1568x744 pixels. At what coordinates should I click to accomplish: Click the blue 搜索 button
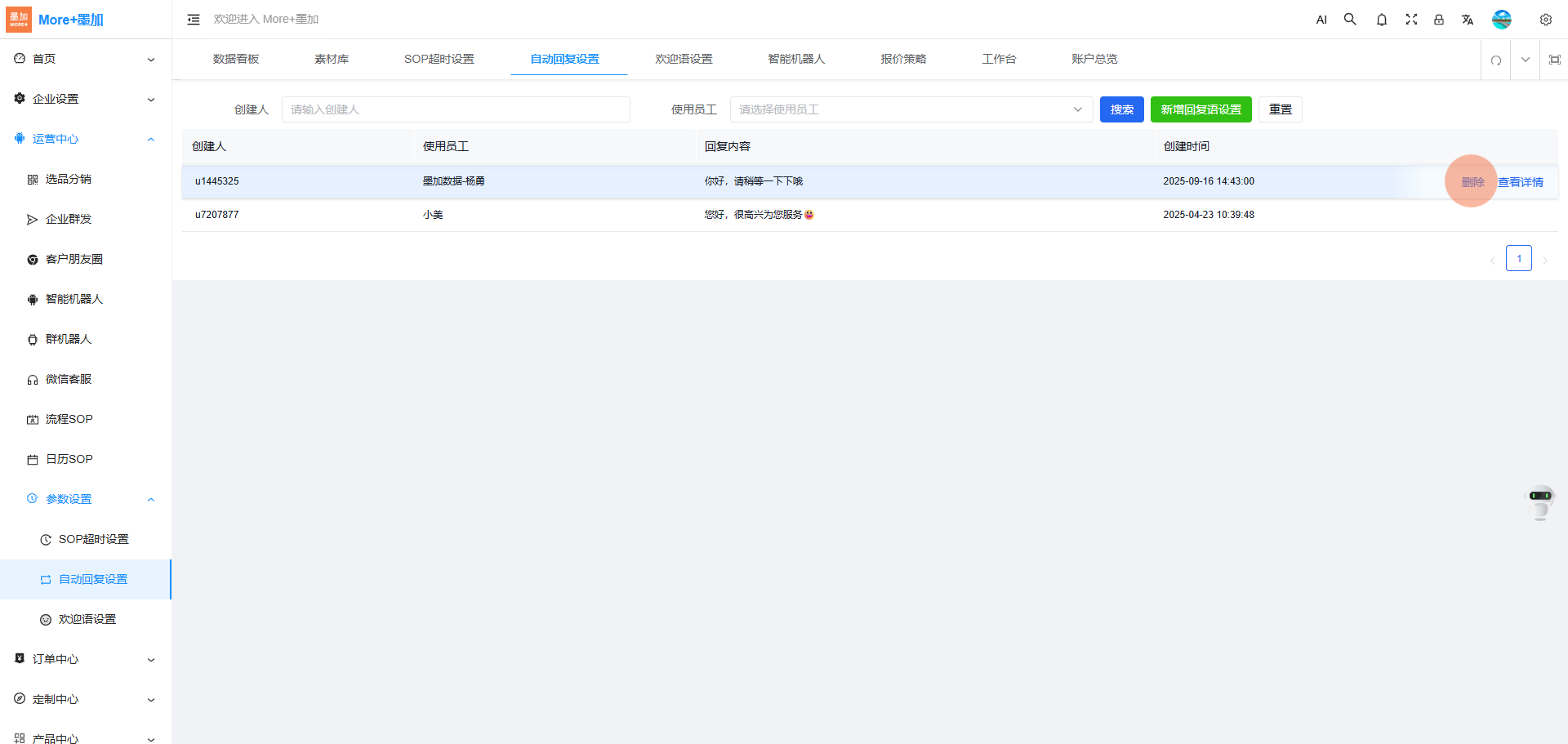(1121, 109)
